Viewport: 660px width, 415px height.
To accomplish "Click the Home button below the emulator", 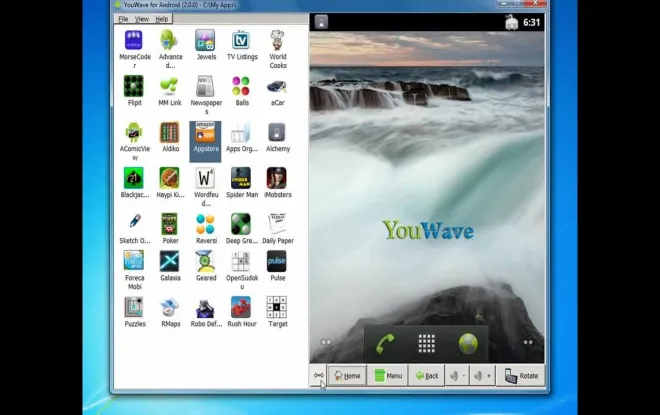I will pyautogui.click(x=347, y=375).
